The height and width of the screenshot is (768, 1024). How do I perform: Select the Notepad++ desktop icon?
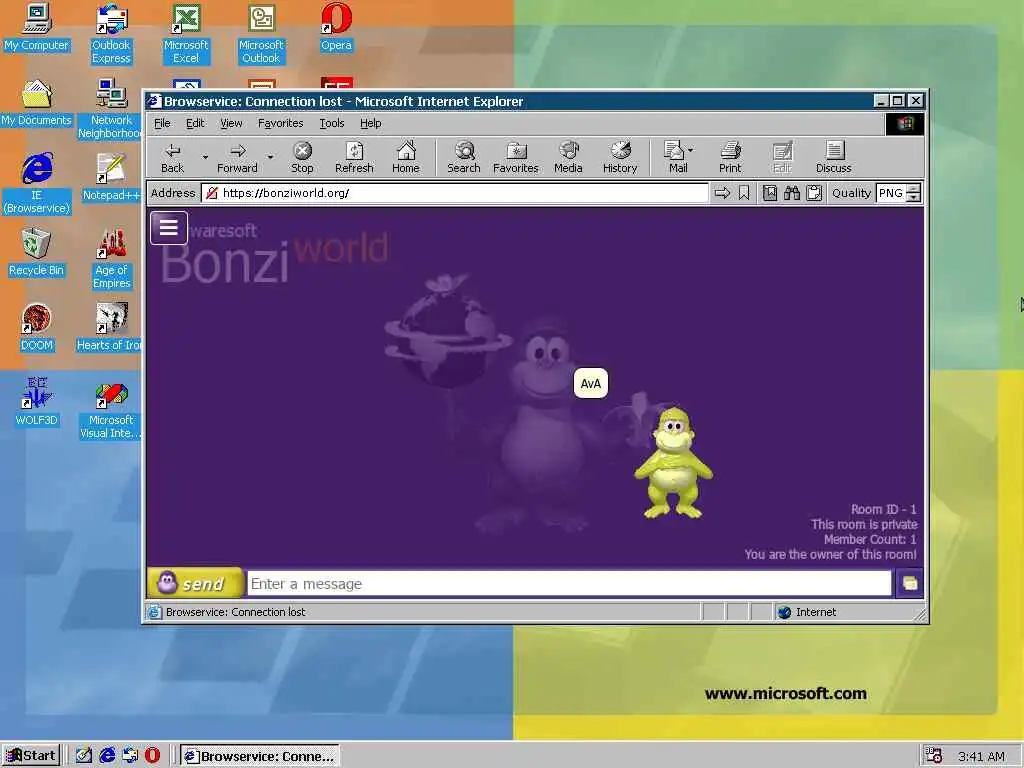tap(112, 177)
